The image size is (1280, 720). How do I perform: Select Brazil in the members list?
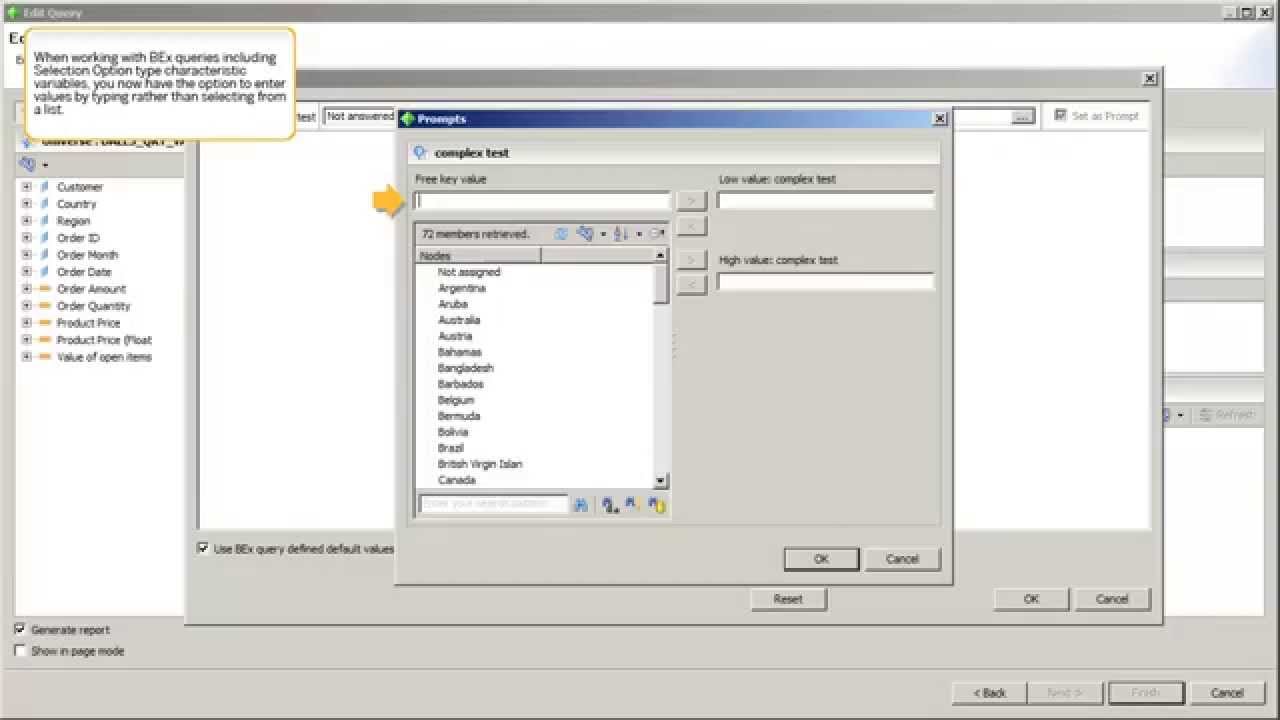point(451,448)
